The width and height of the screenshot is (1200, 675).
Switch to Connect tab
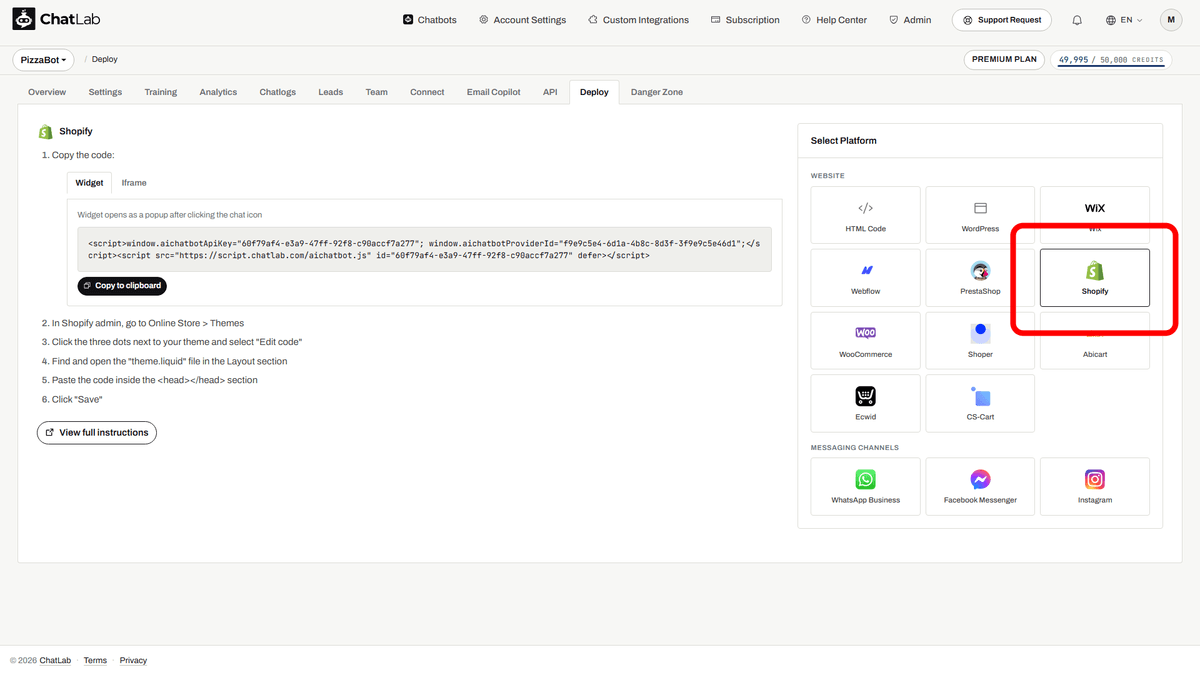click(x=427, y=92)
